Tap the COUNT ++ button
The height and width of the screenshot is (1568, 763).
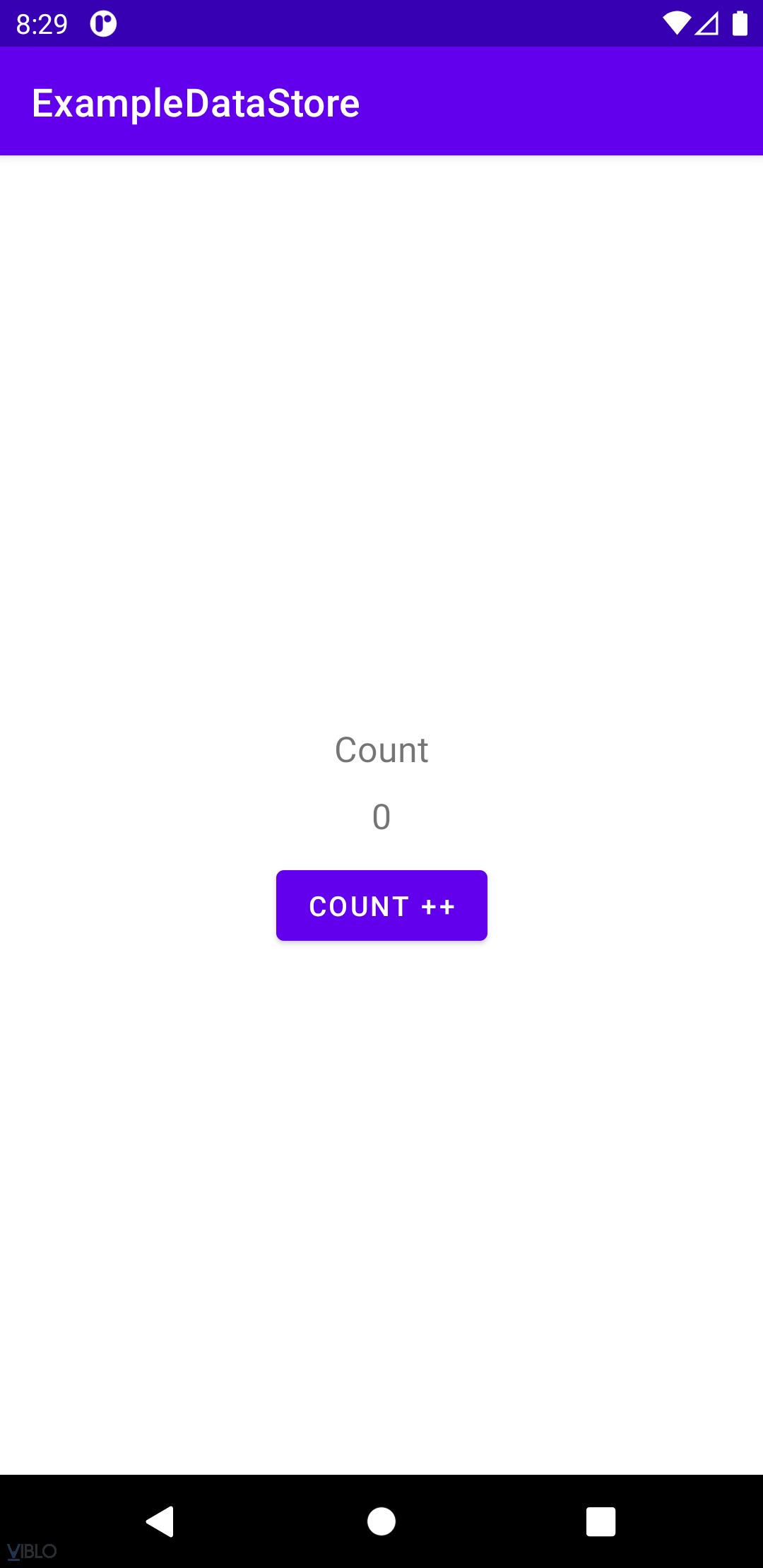(x=381, y=905)
